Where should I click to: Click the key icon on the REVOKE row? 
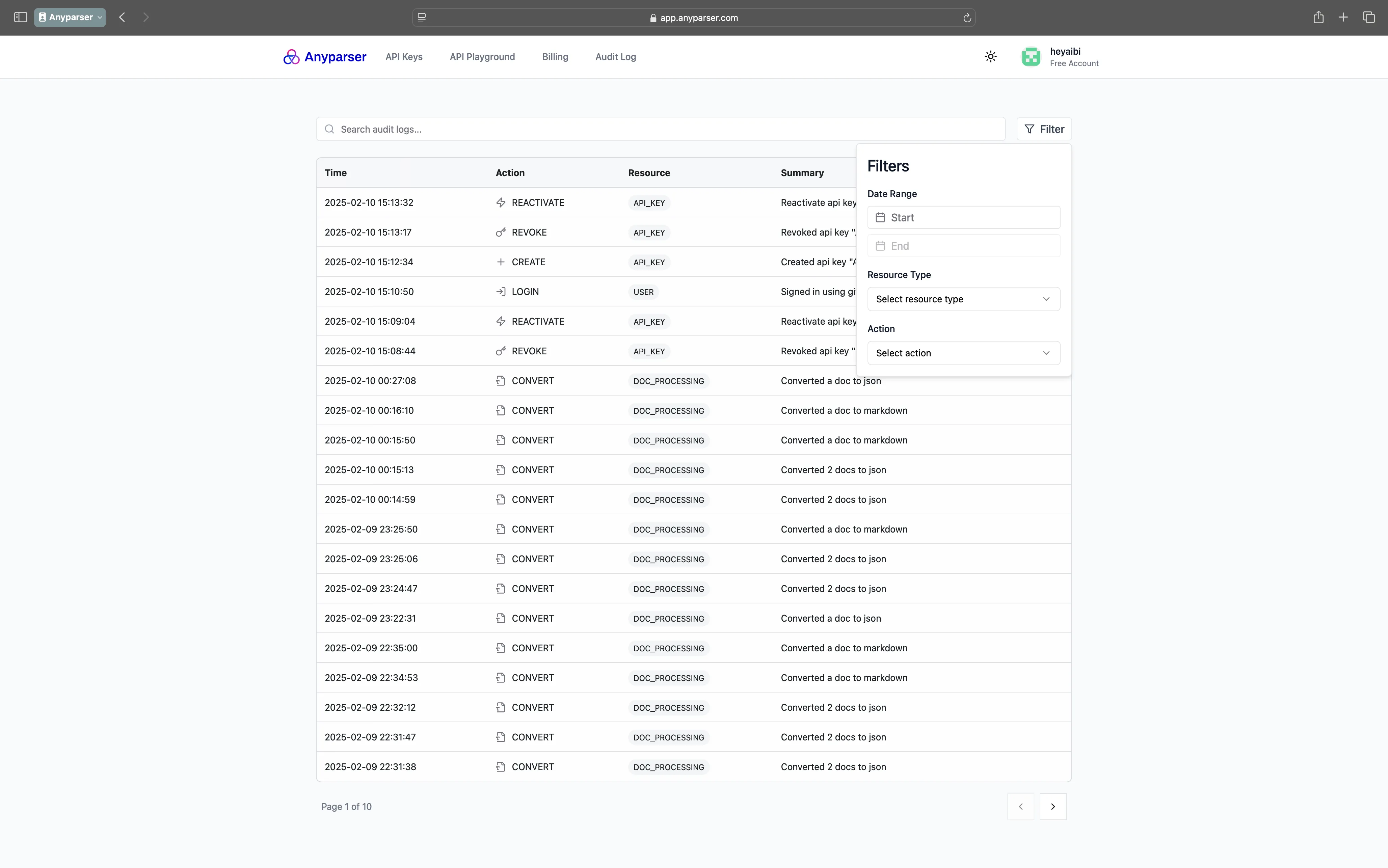pyautogui.click(x=500, y=232)
